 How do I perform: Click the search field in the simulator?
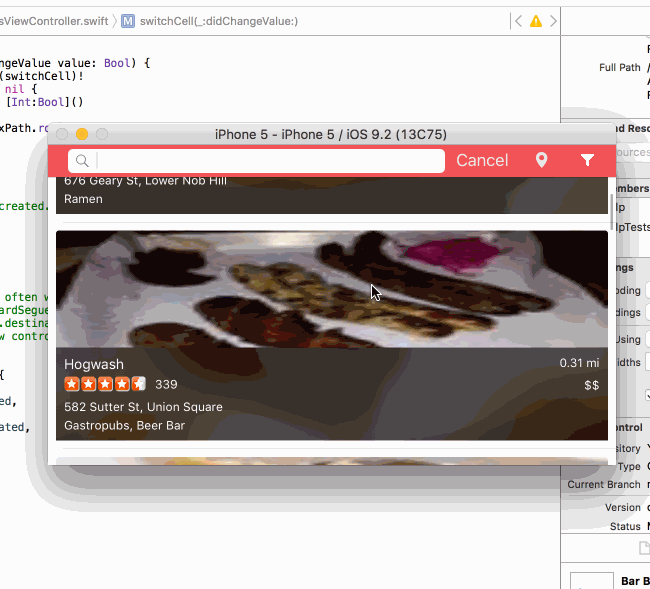256,161
